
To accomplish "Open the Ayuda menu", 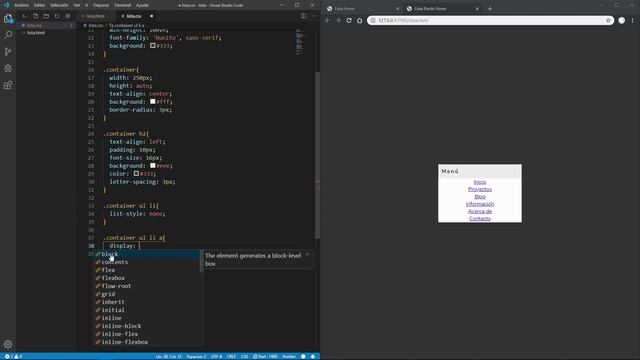I will pyautogui.click(x=142, y=5).
